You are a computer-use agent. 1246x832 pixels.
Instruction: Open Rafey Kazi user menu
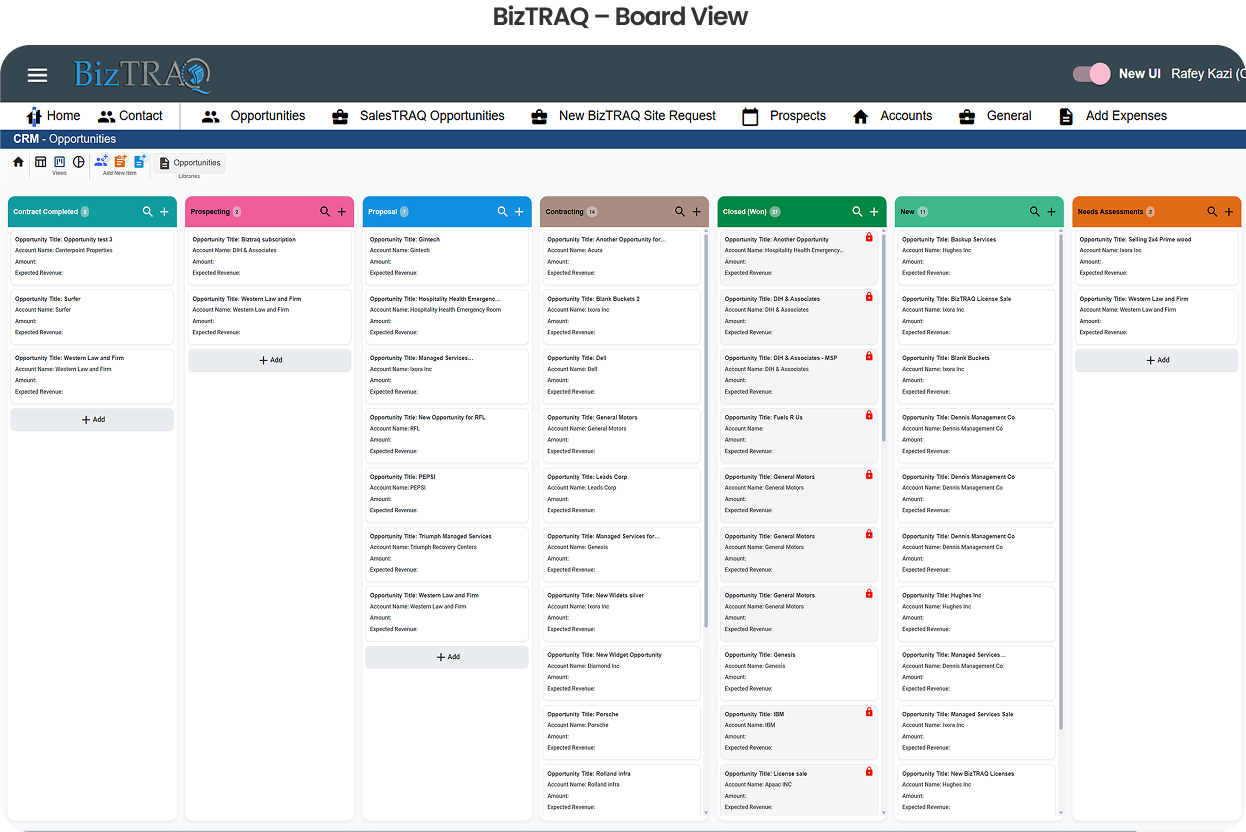pos(1208,74)
